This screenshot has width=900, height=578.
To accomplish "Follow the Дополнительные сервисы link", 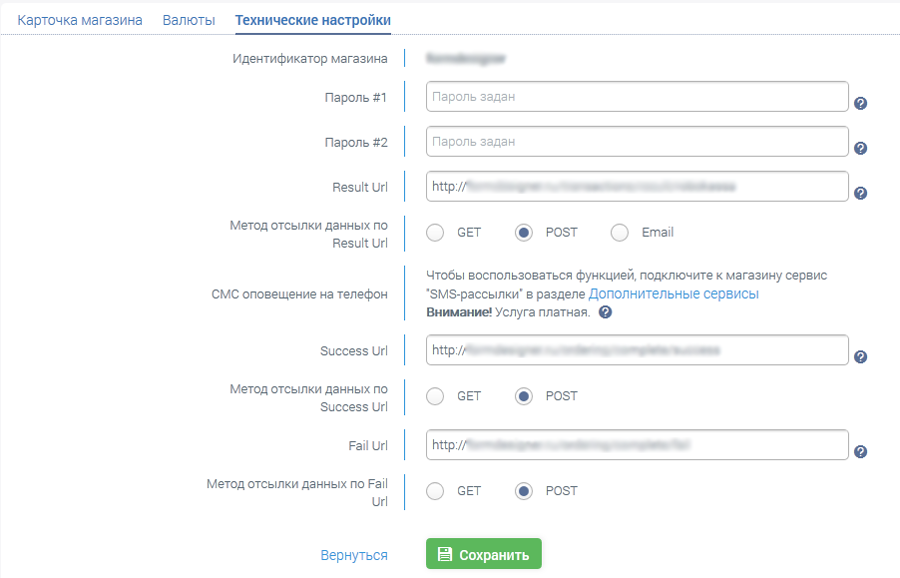I will 673,294.
